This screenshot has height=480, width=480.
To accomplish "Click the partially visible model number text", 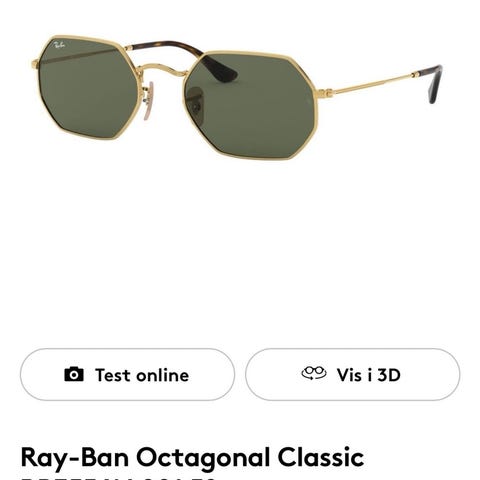I will click(x=118, y=478).
